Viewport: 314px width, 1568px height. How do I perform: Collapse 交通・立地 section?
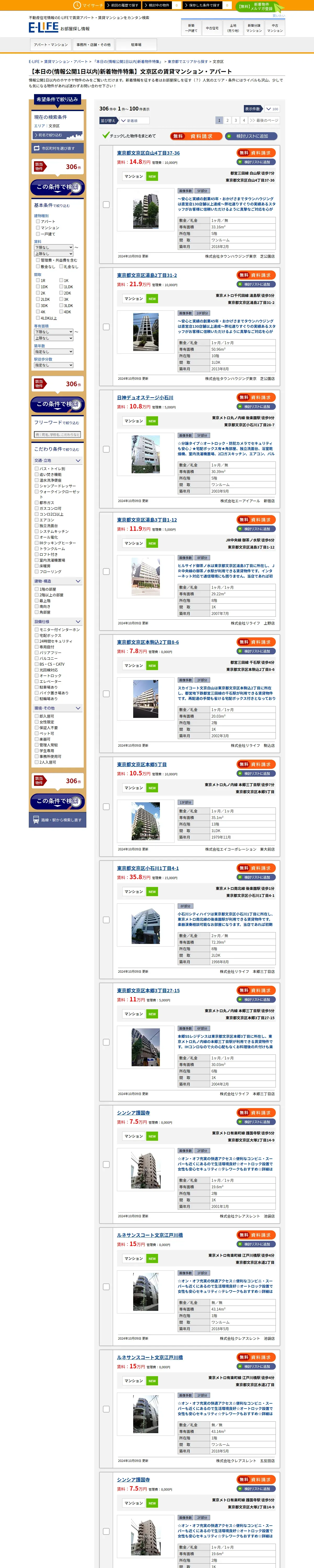(58, 461)
